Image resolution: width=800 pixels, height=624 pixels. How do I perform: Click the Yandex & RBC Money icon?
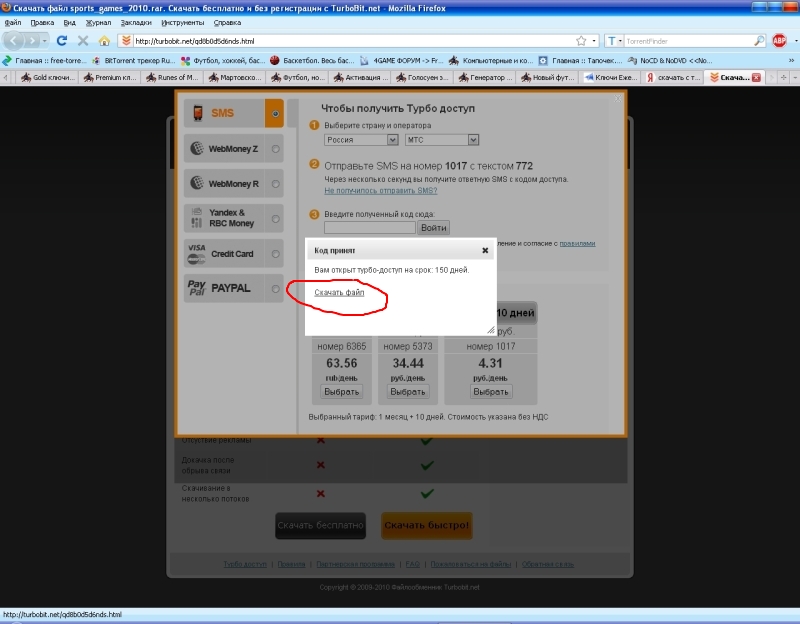coord(196,218)
